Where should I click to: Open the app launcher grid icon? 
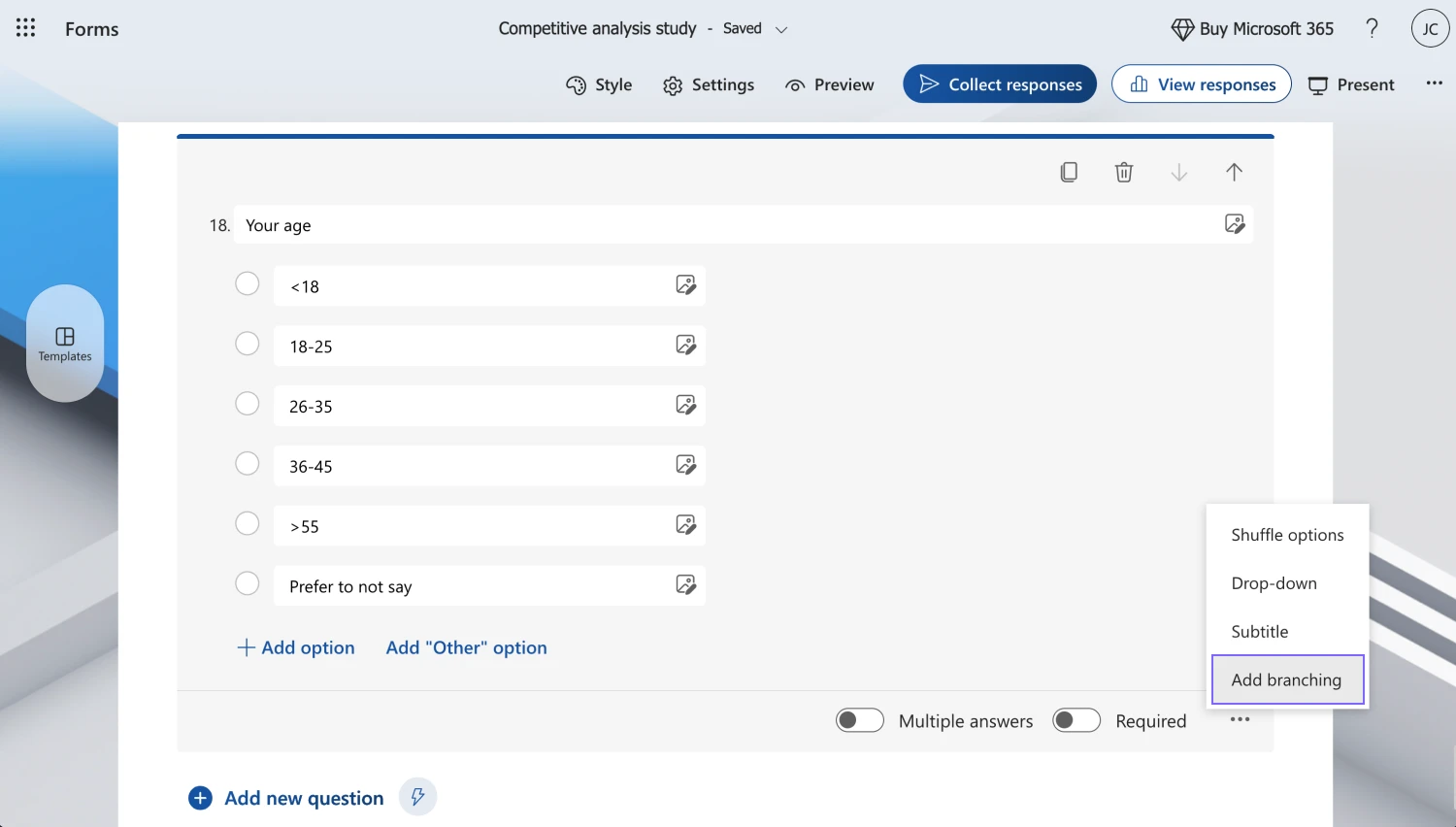(26, 28)
